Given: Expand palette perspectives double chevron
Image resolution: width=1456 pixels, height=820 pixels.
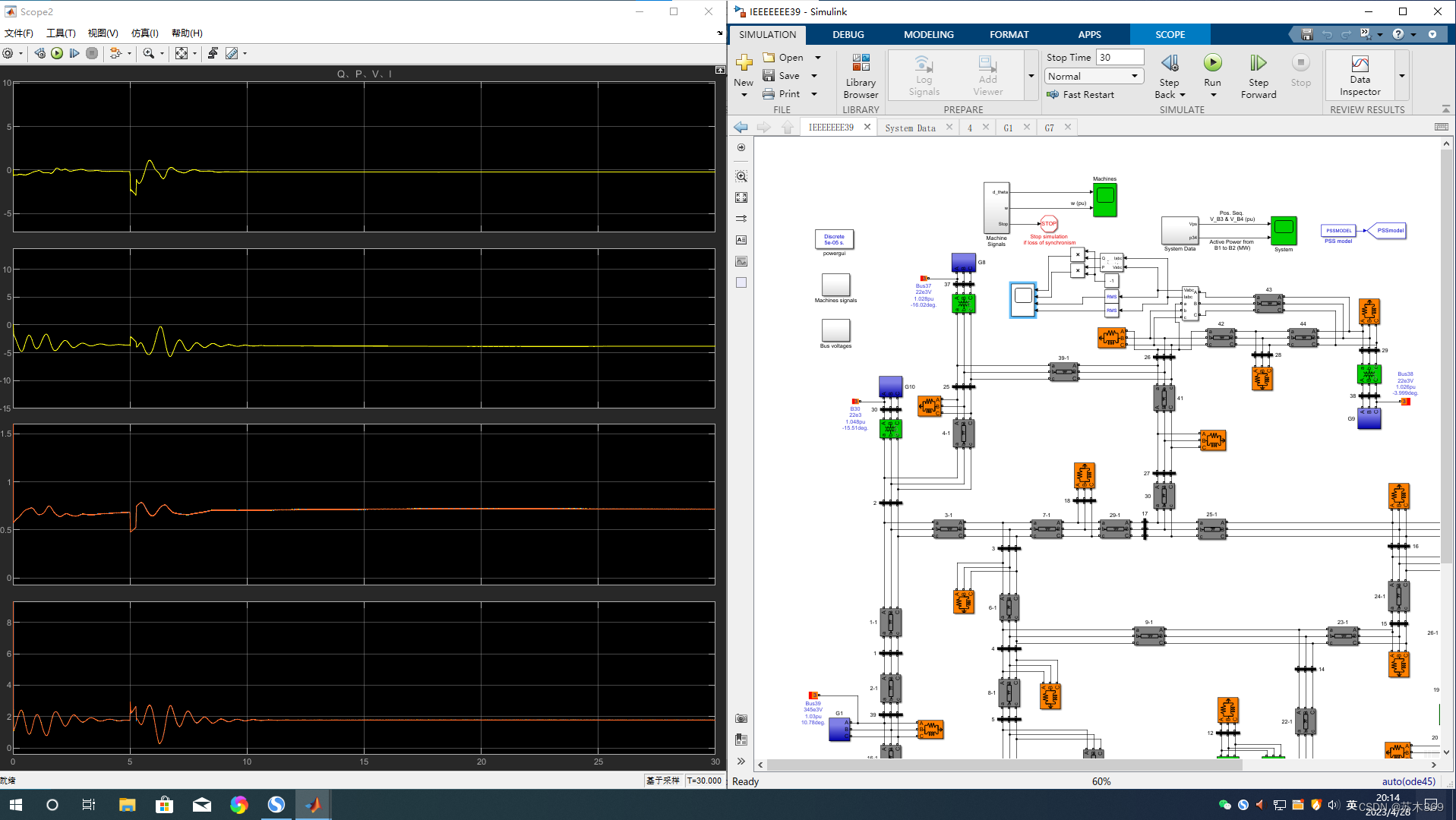Looking at the screenshot, I should pos(741,761).
